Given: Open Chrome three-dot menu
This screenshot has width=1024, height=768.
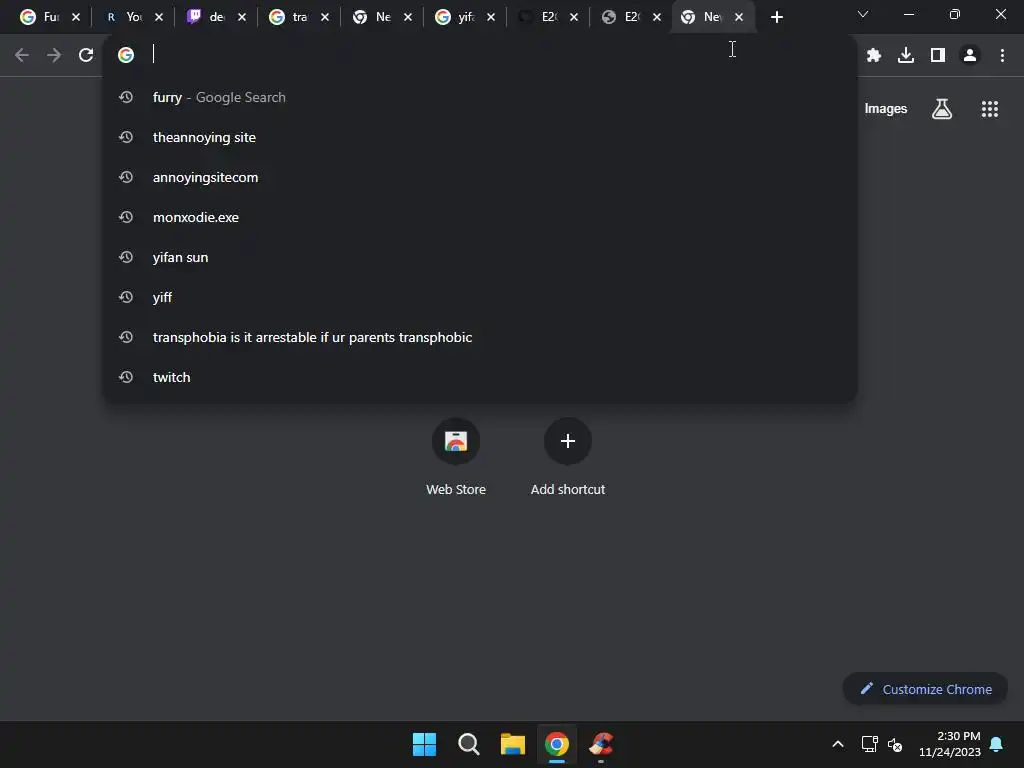Looking at the screenshot, I should pyautogui.click(x=1002, y=56).
